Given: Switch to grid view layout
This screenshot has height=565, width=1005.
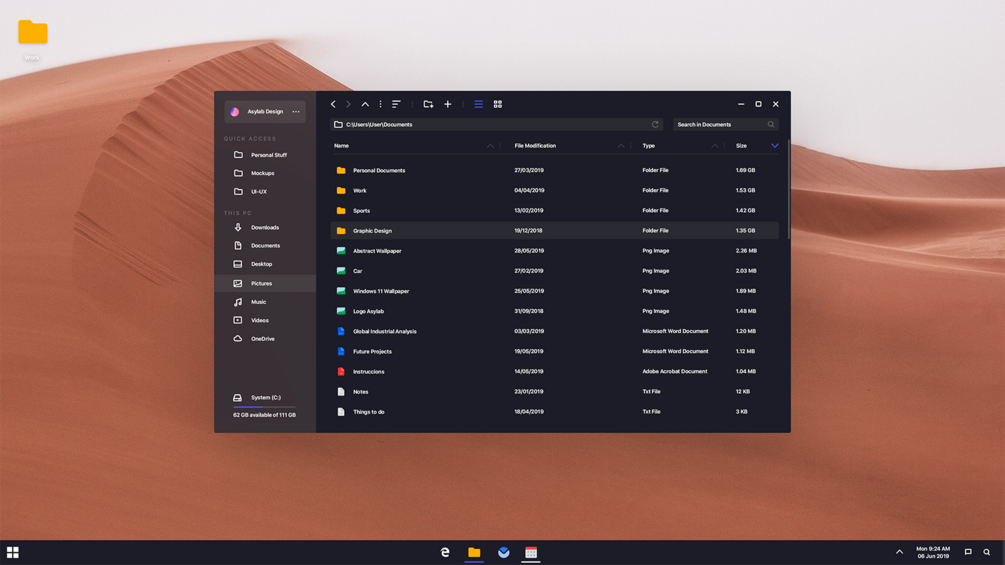Looking at the screenshot, I should click(497, 104).
